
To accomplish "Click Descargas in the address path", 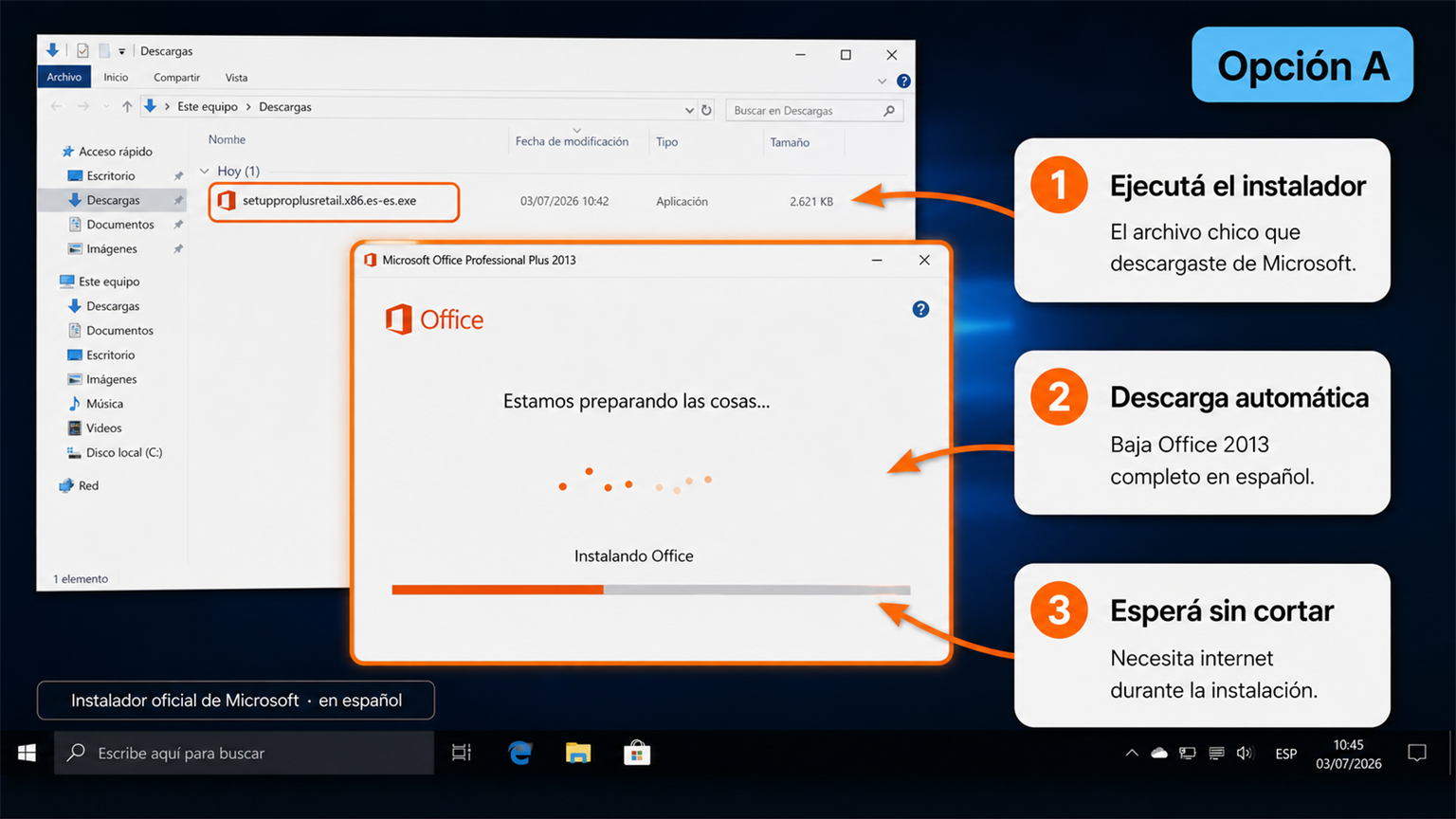I will 285,107.
